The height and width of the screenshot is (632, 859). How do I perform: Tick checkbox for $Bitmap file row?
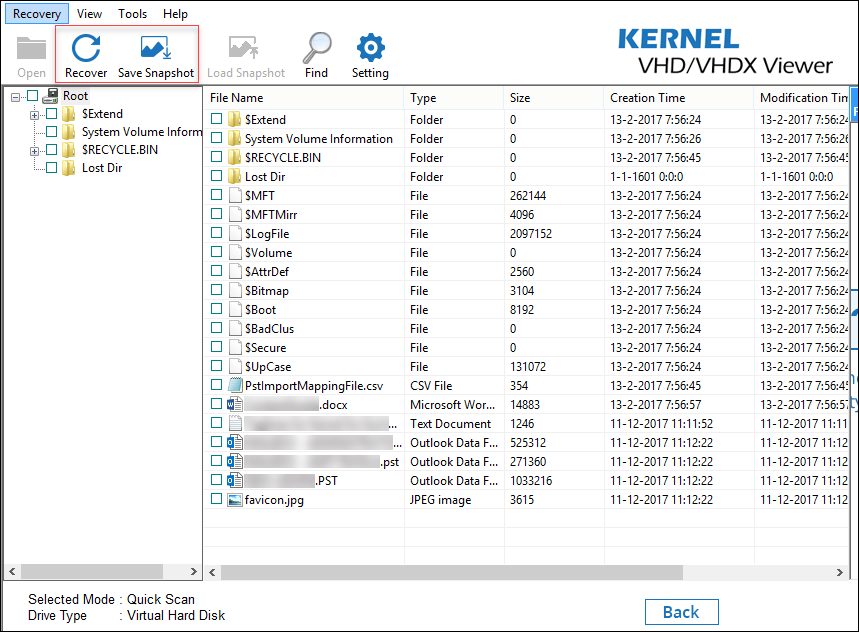tap(216, 290)
